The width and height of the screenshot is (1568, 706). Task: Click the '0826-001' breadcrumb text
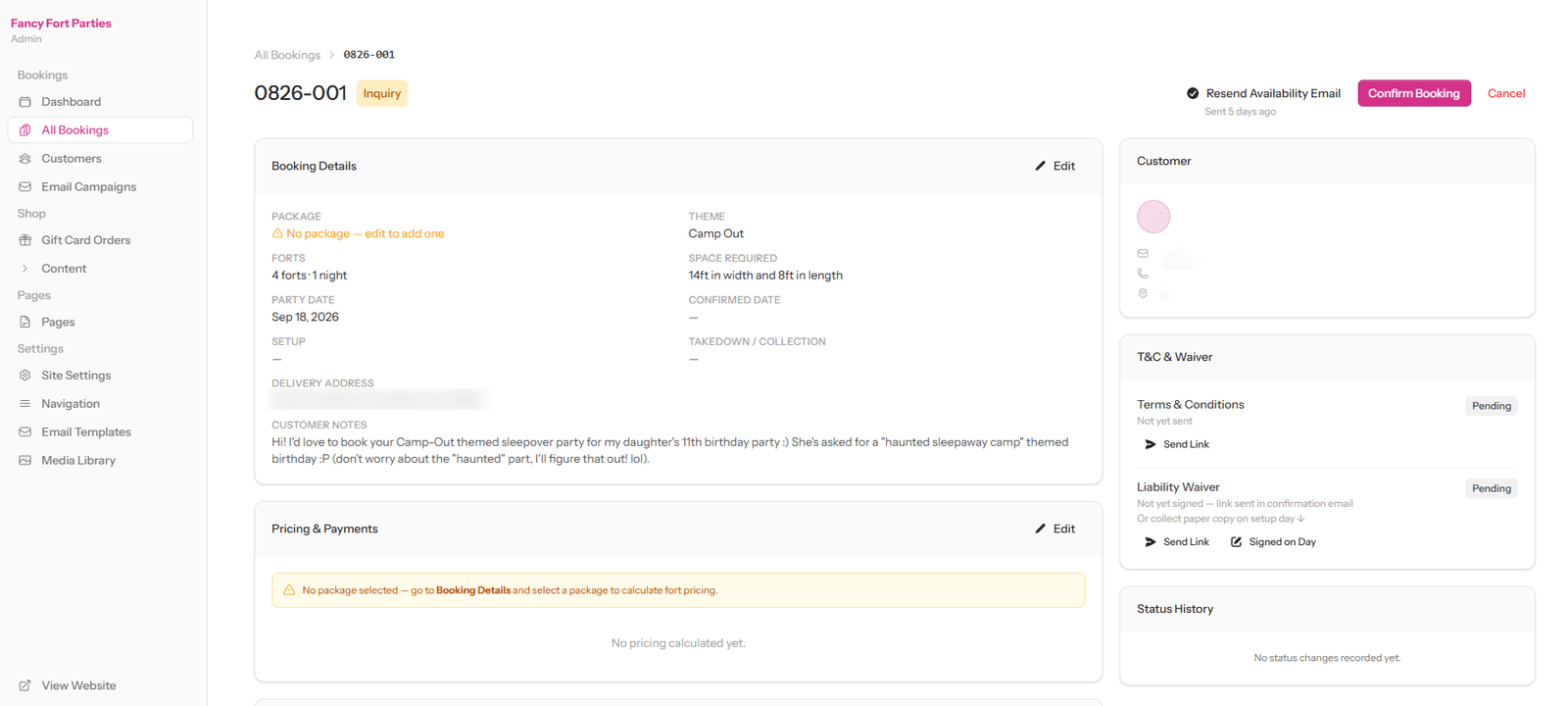pyautogui.click(x=369, y=55)
